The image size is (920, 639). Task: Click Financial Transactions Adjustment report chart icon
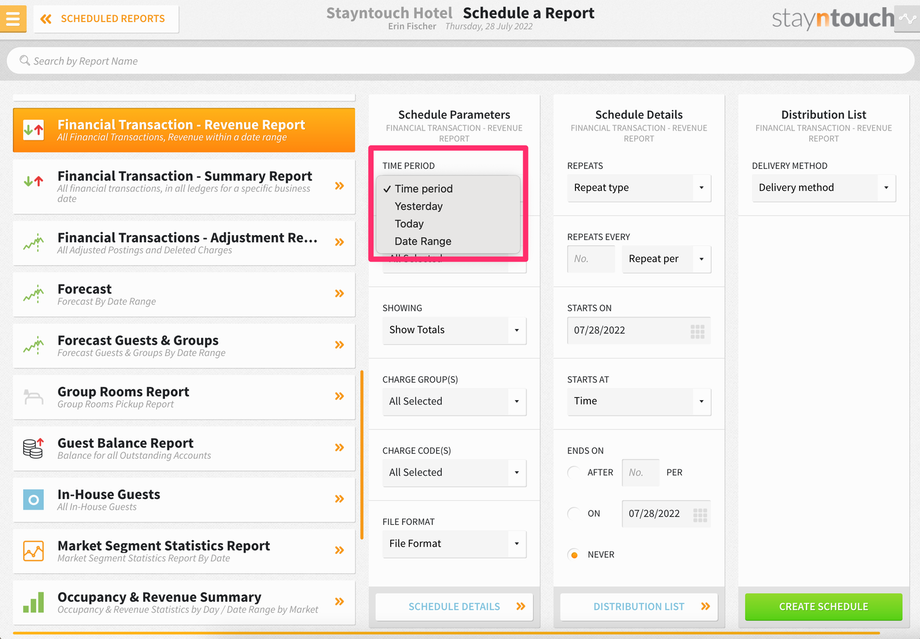coord(33,242)
